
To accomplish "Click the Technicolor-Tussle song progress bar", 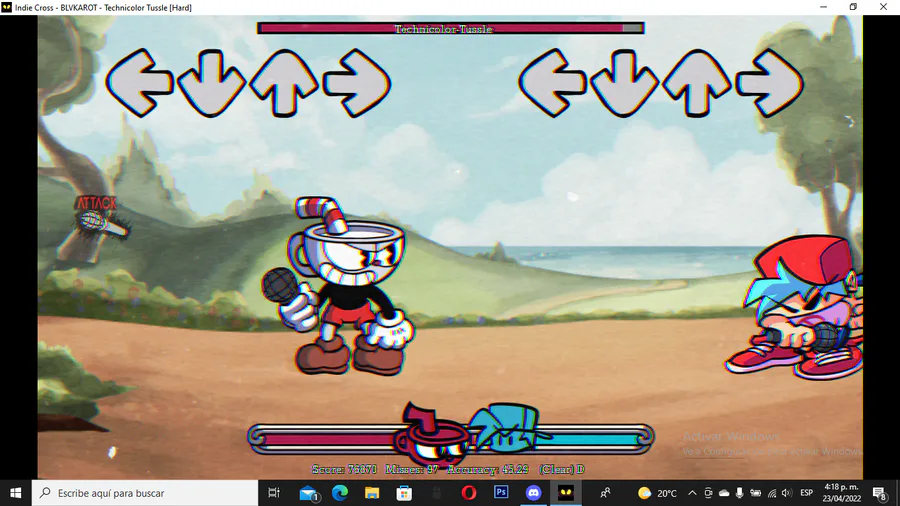I will [x=451, y=28].
